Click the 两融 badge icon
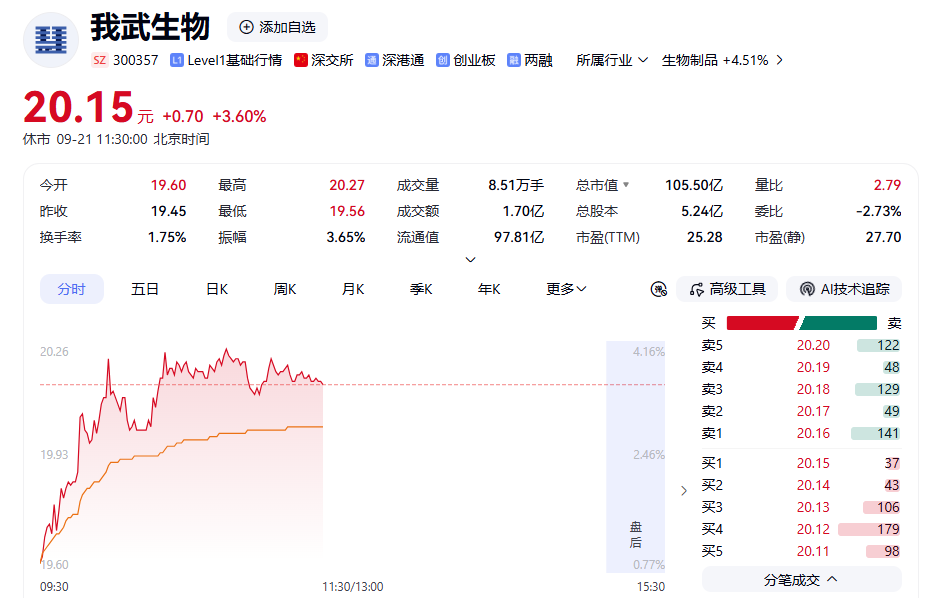Image resolution: width=928 pixels, height=598 pixels. (x=514, y=60)
